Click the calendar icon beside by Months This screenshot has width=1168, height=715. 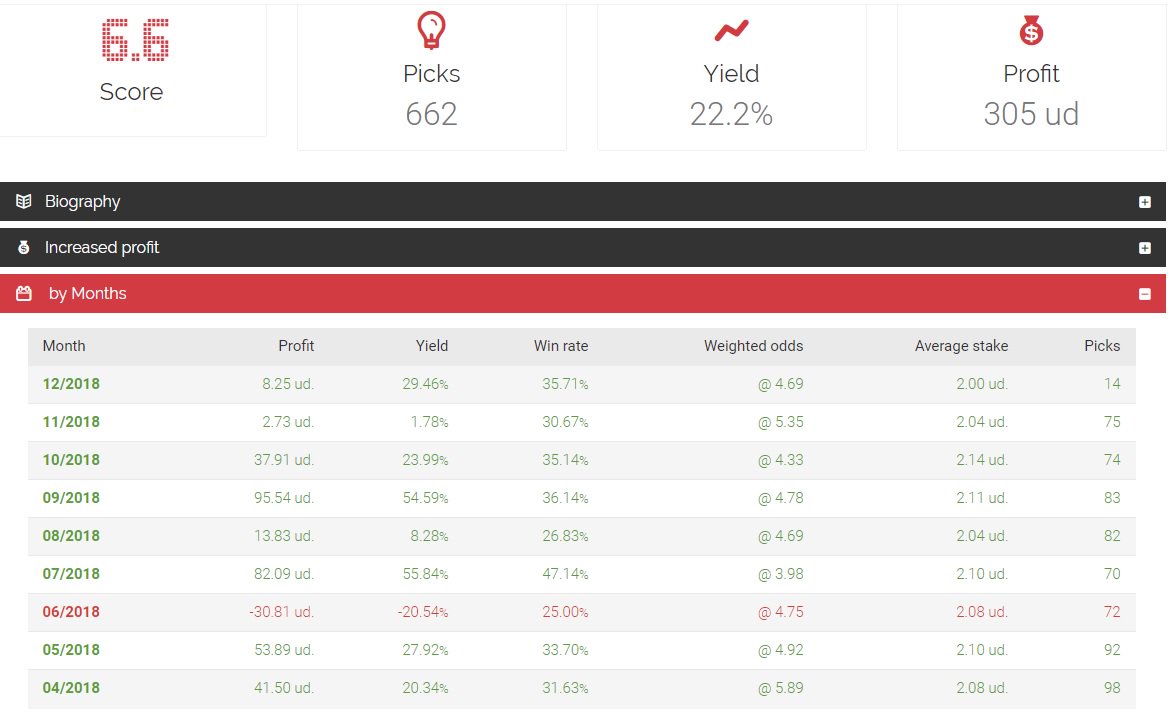pyautogui.click(x=24, y=293)
